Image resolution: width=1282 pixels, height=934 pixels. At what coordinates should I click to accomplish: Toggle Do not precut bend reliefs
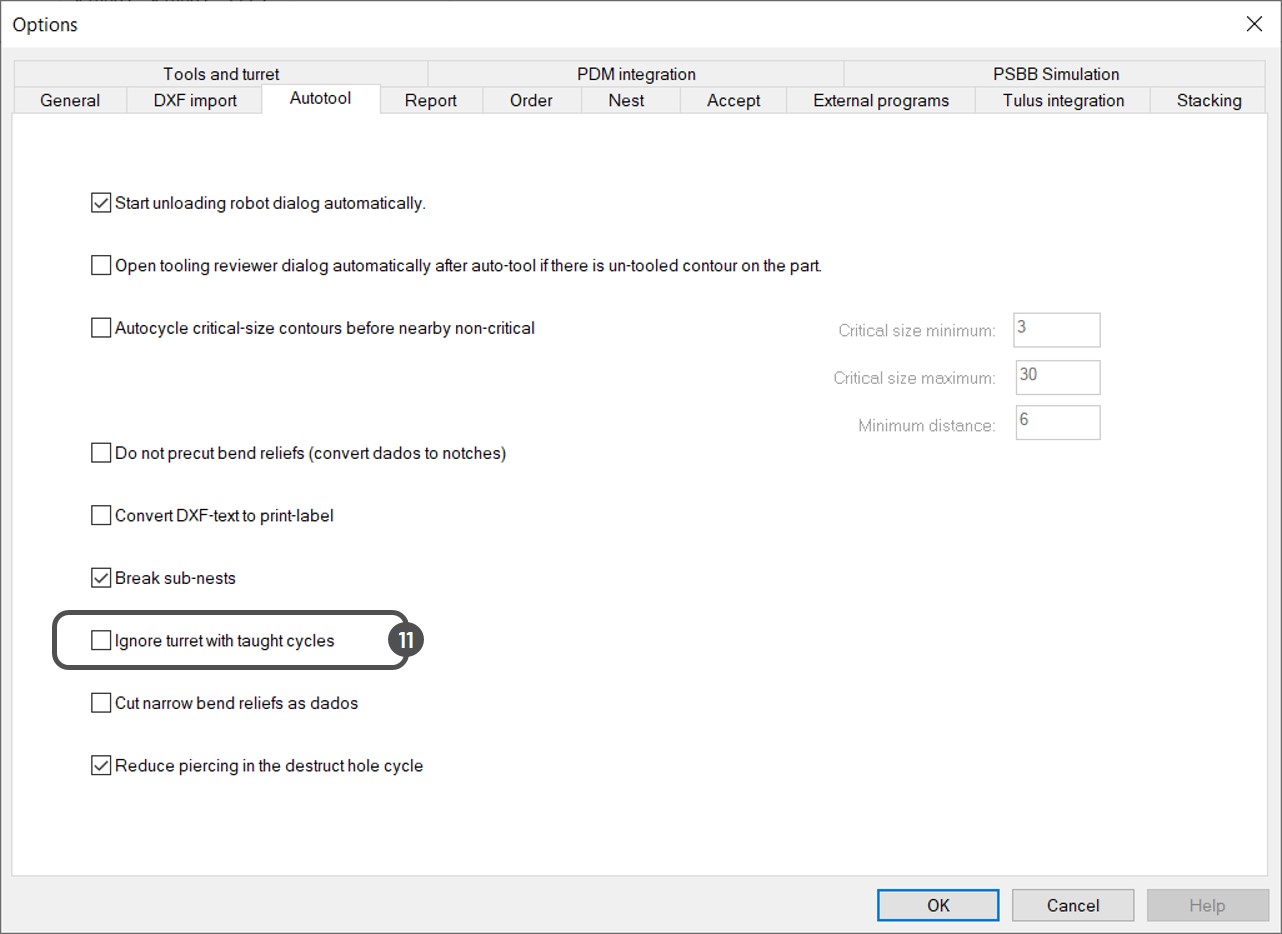click(x=101, y=453)
